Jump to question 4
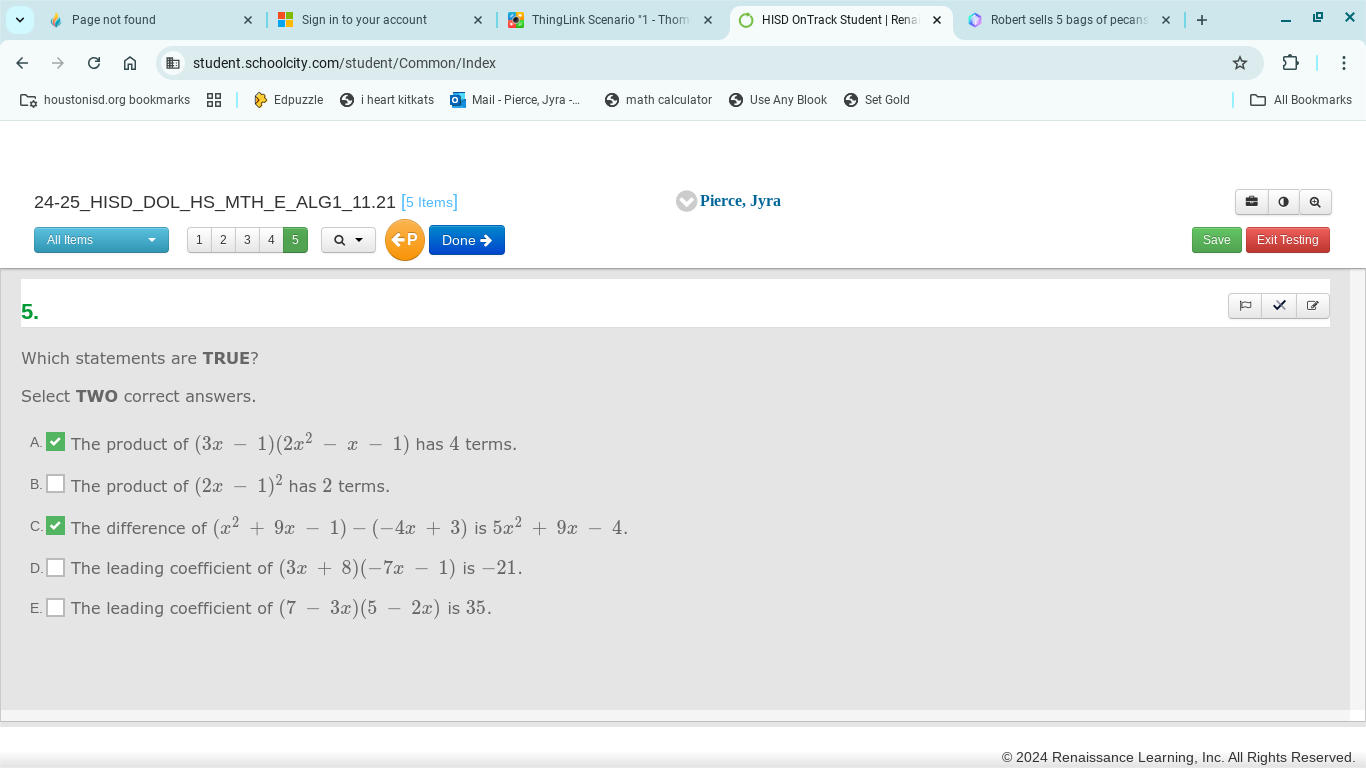This screenshot has width=1366, height=768. (271, 240)
